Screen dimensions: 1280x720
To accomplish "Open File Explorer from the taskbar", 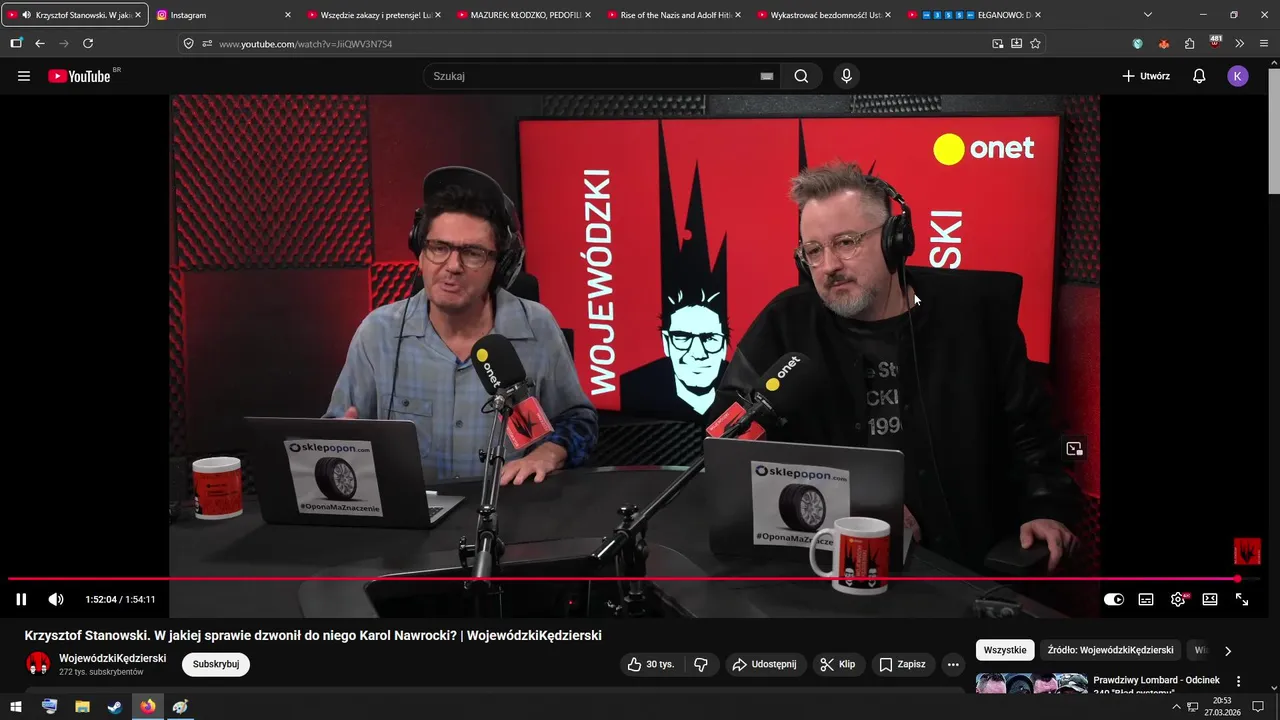I will point(82,706).
